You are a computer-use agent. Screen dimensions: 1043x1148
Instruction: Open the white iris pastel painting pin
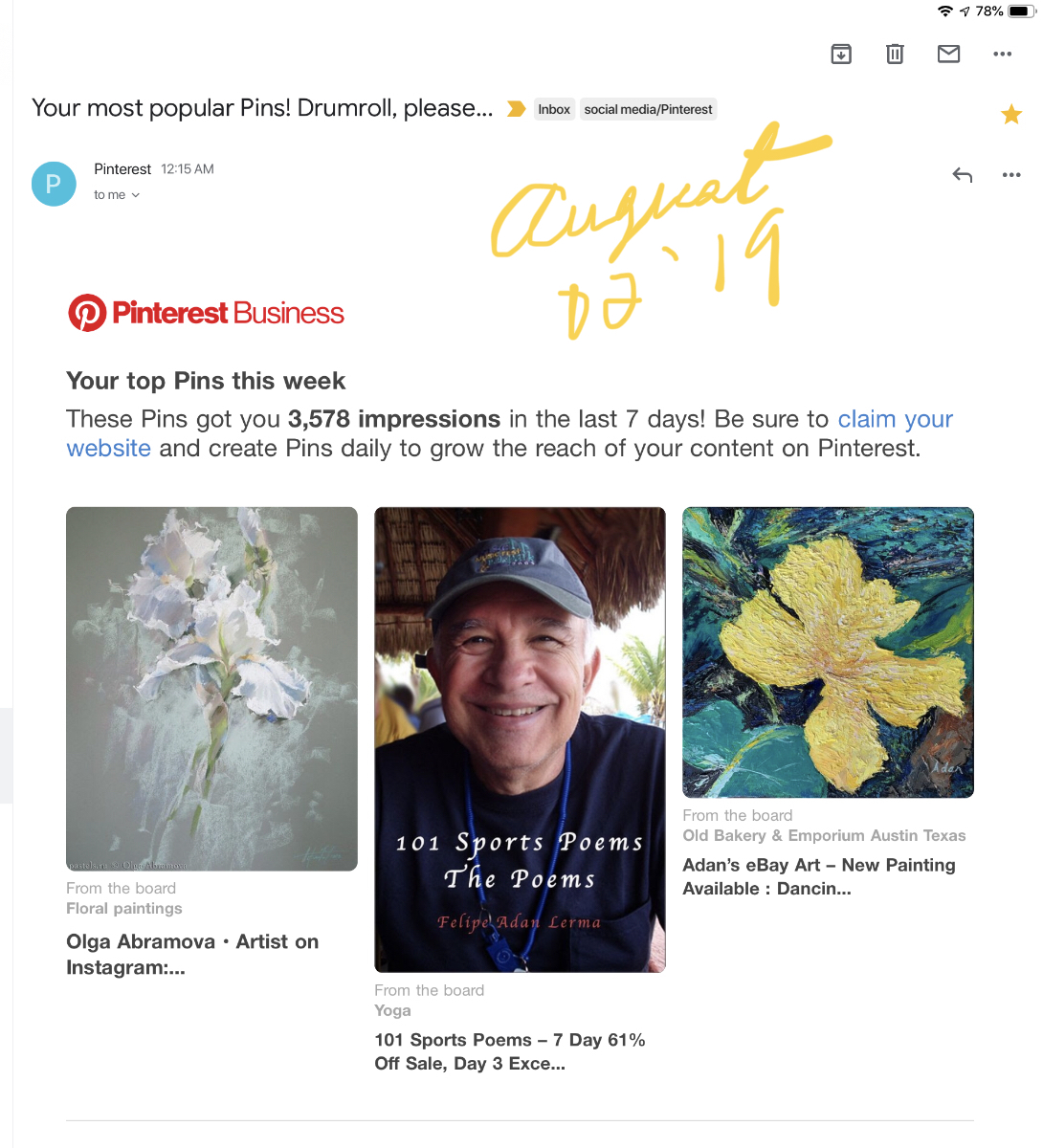[211, 689]
